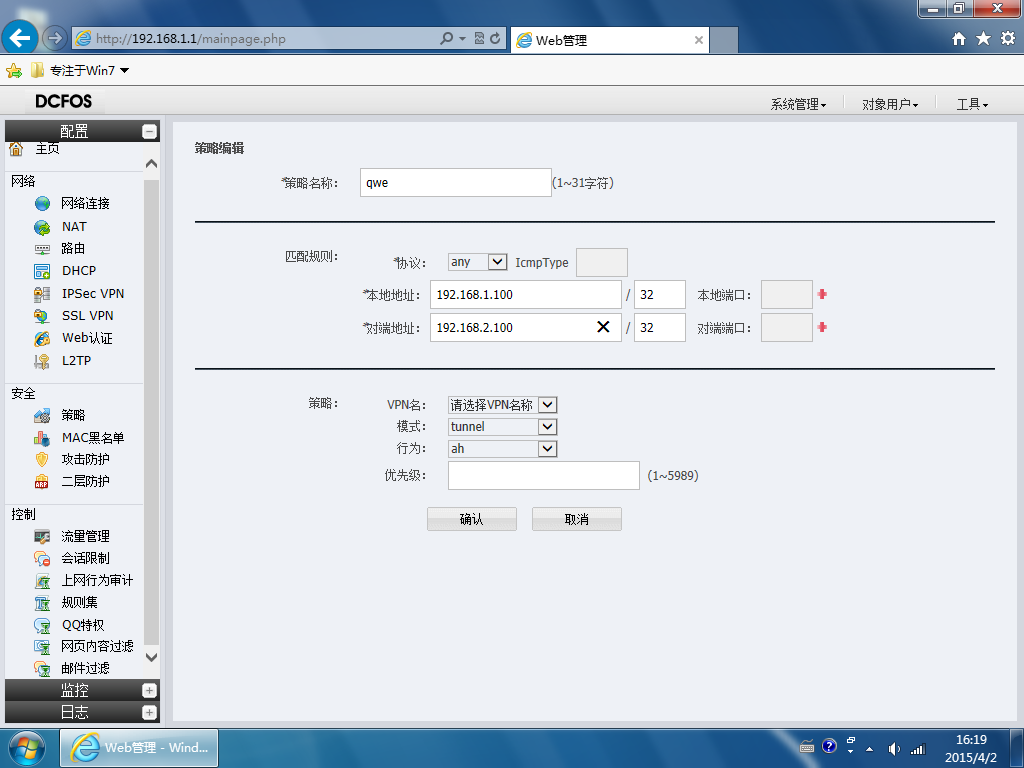Click the 确认 confirm button
The width and height of the screenshot is (1024, 768).
(x=472, y=520)
